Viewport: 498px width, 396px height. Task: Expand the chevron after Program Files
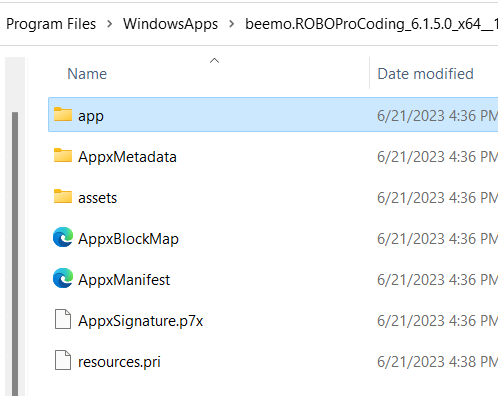click(x=109, y=24)
